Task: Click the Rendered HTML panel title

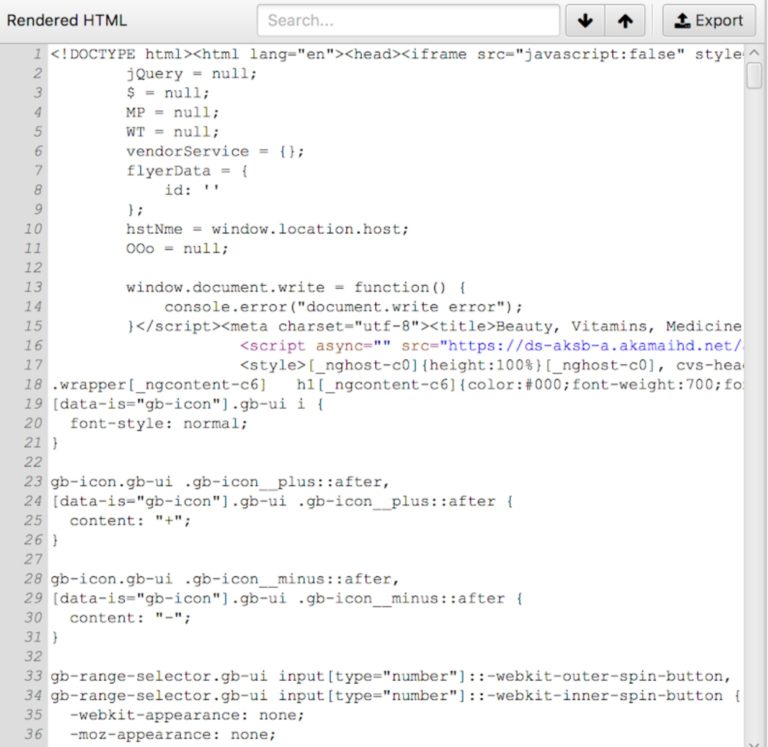Action: point(67,21)
